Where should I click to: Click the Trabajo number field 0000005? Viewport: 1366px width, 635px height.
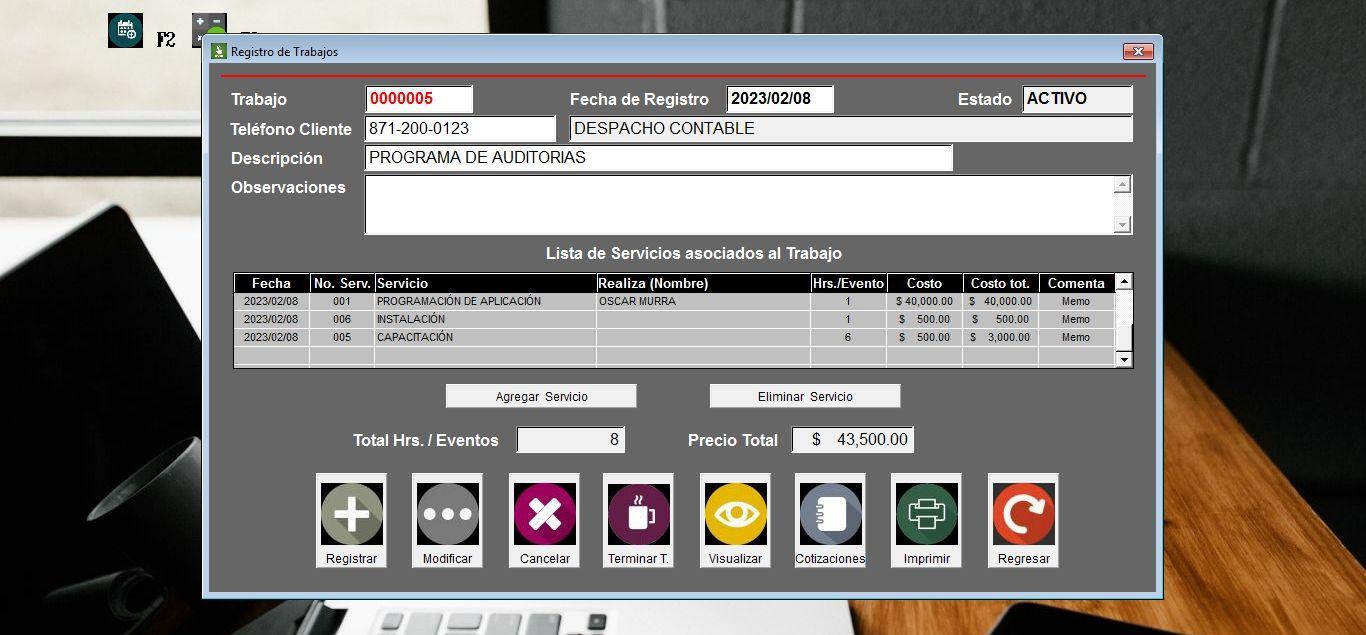coord(419,99)
